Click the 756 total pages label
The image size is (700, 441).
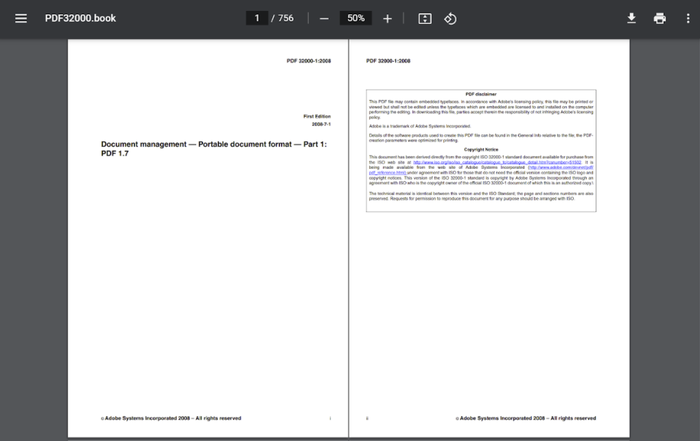(286, 18)
